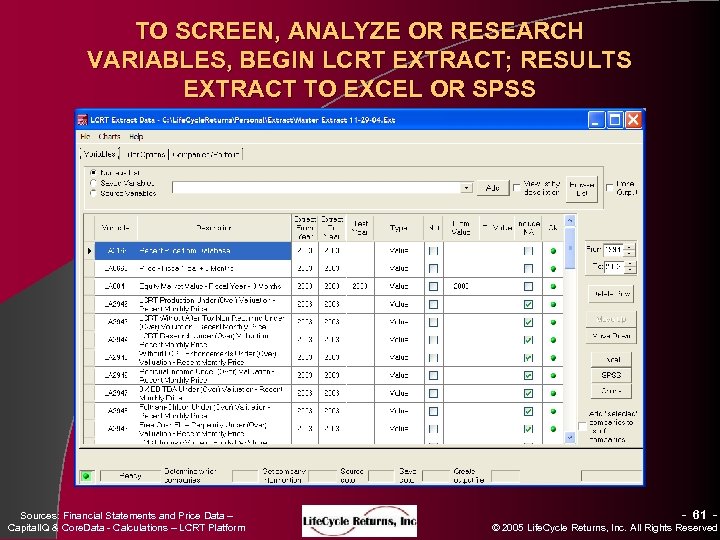
Task: Decrease the To year spinner
Action: click(630, 270)
